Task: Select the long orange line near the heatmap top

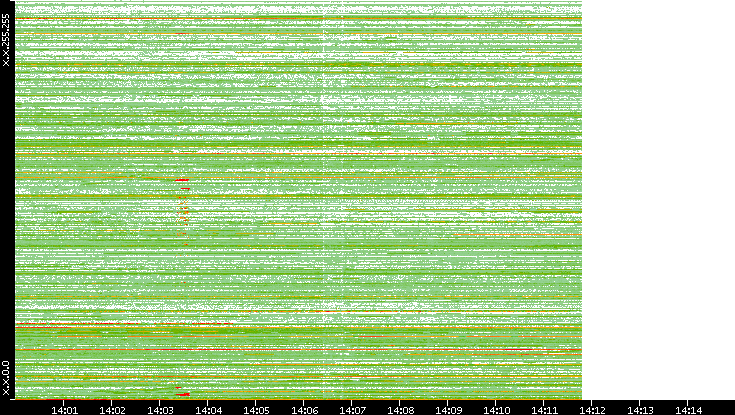Action: coord(300,19)
